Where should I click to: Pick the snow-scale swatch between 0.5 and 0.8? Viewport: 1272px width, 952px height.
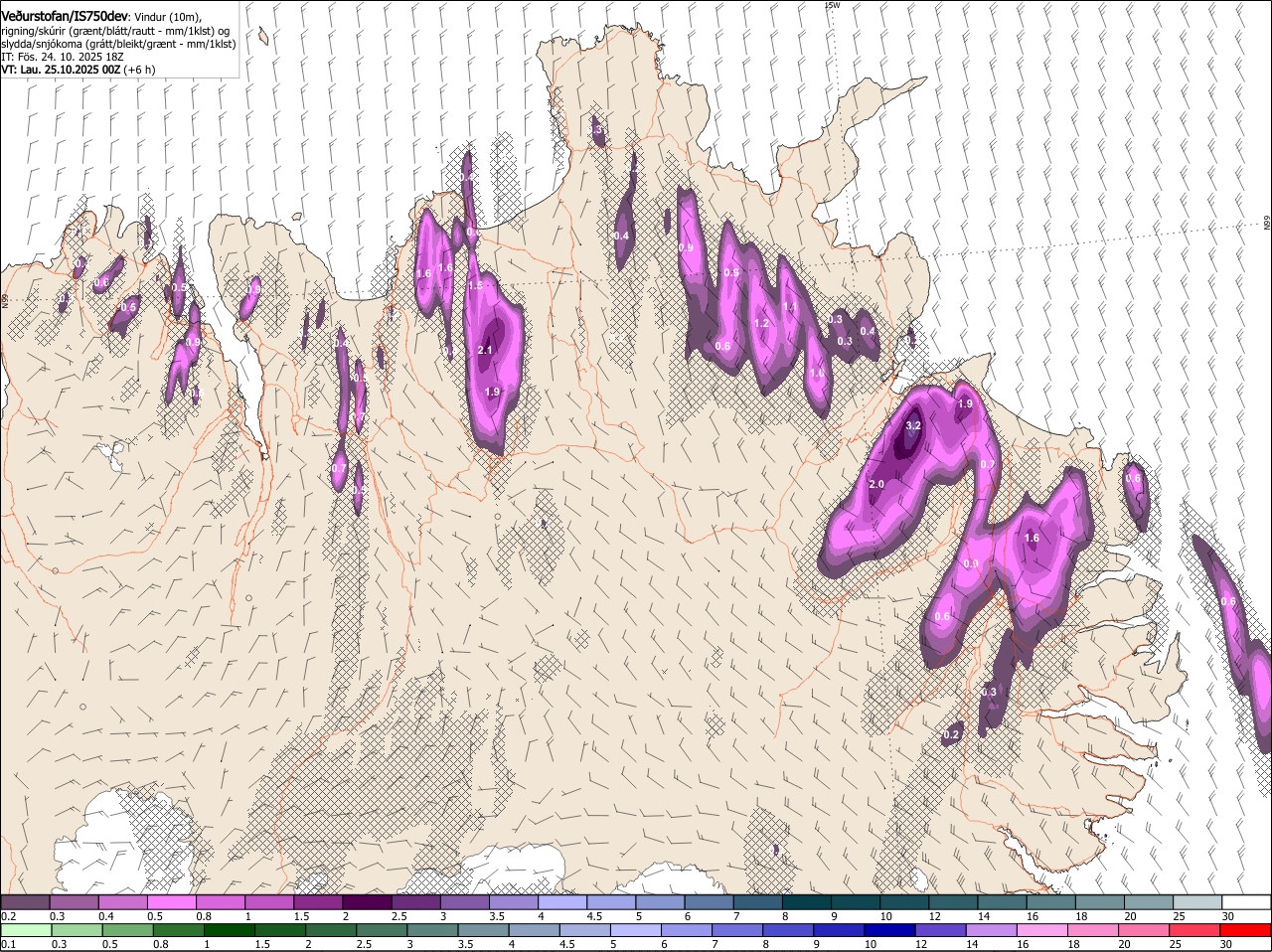point(174,901)
